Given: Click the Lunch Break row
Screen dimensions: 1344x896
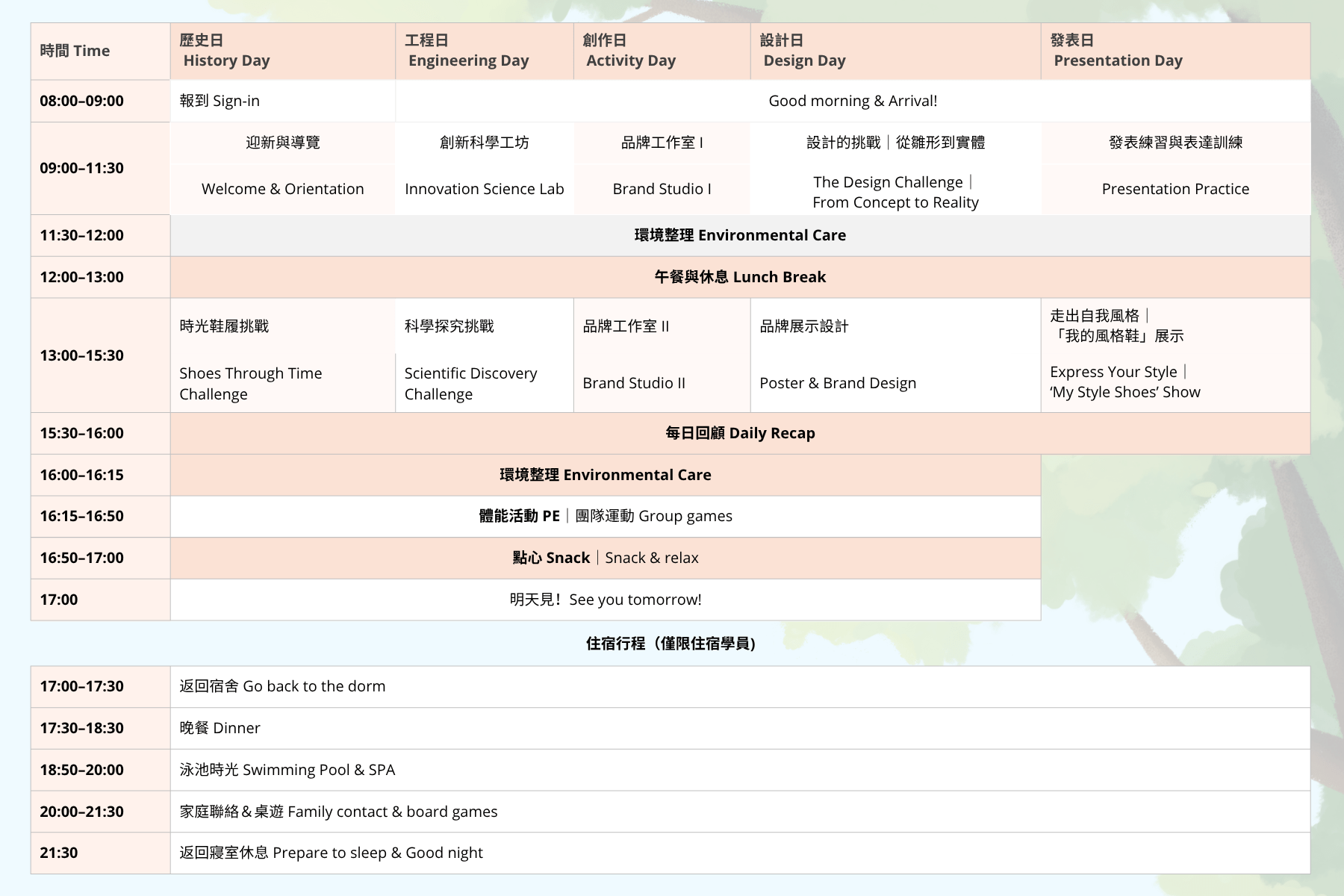Looking at the screenshot, I should click(x=739, y=277).
